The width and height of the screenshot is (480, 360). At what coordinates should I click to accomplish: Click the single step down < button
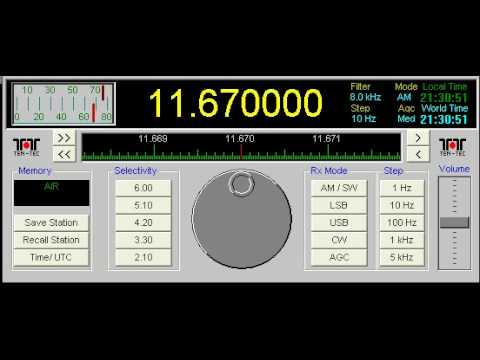418,154
